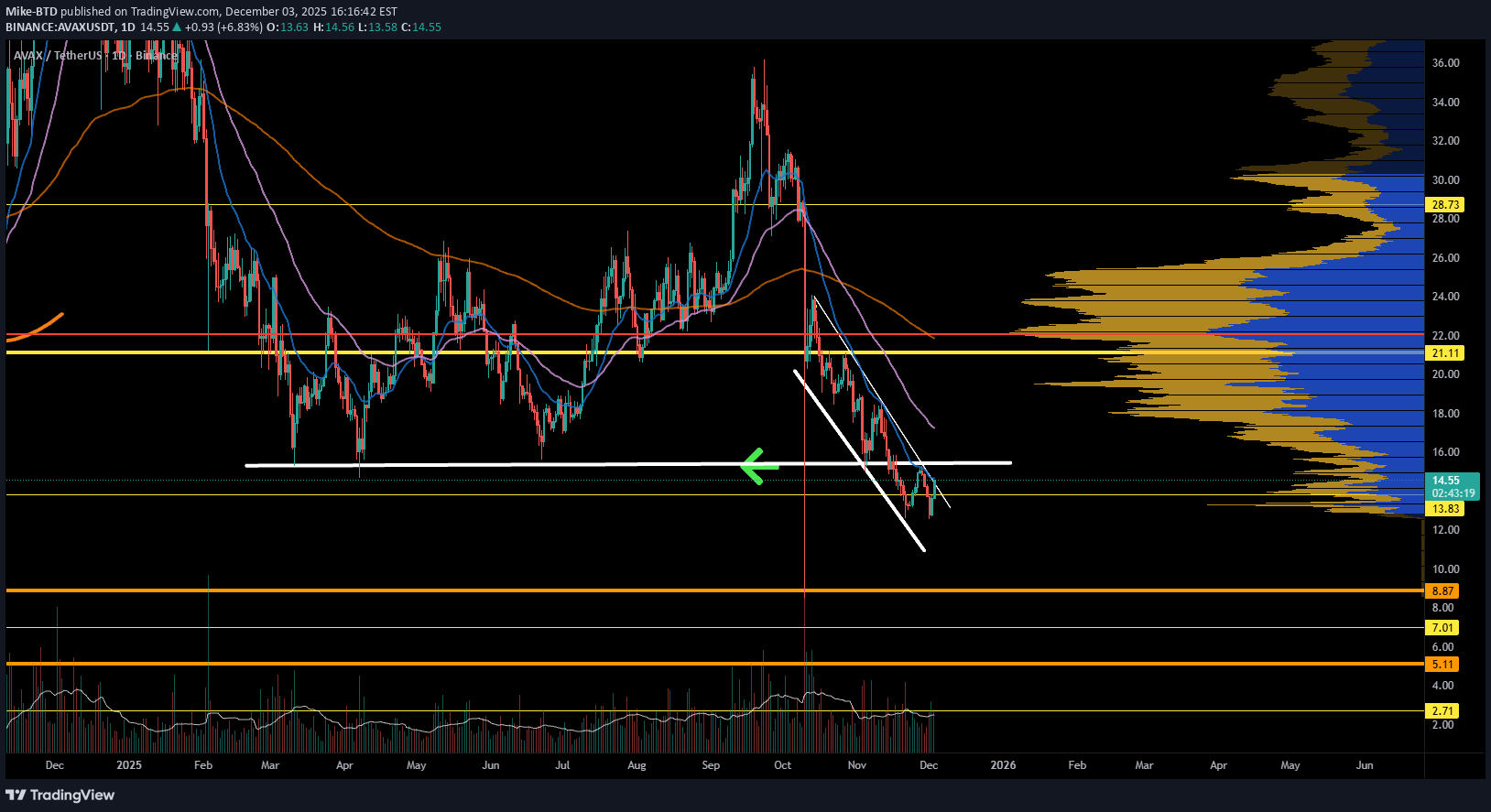Select the 2.71 price label
1491x812 pixels.
coord(1442,711)
